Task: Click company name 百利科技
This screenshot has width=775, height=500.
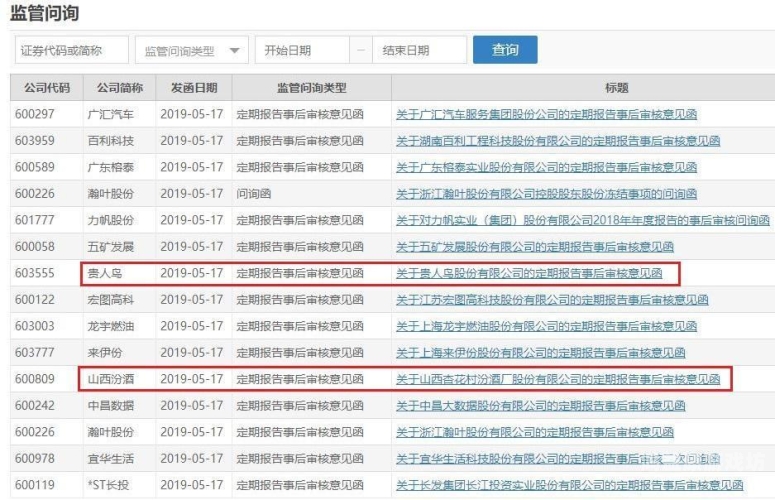Action: point(111,141)
